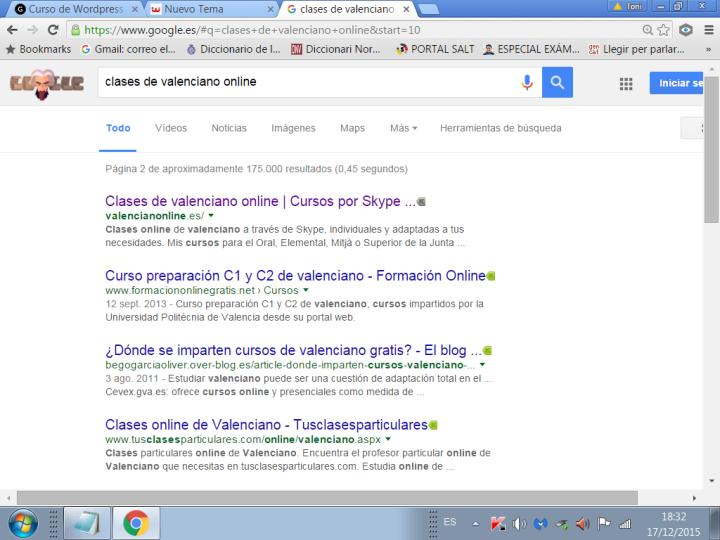Expand begogarciaoliver result options arrow
Viewport: 720px width, 540px height.
(x=482, y=365)
